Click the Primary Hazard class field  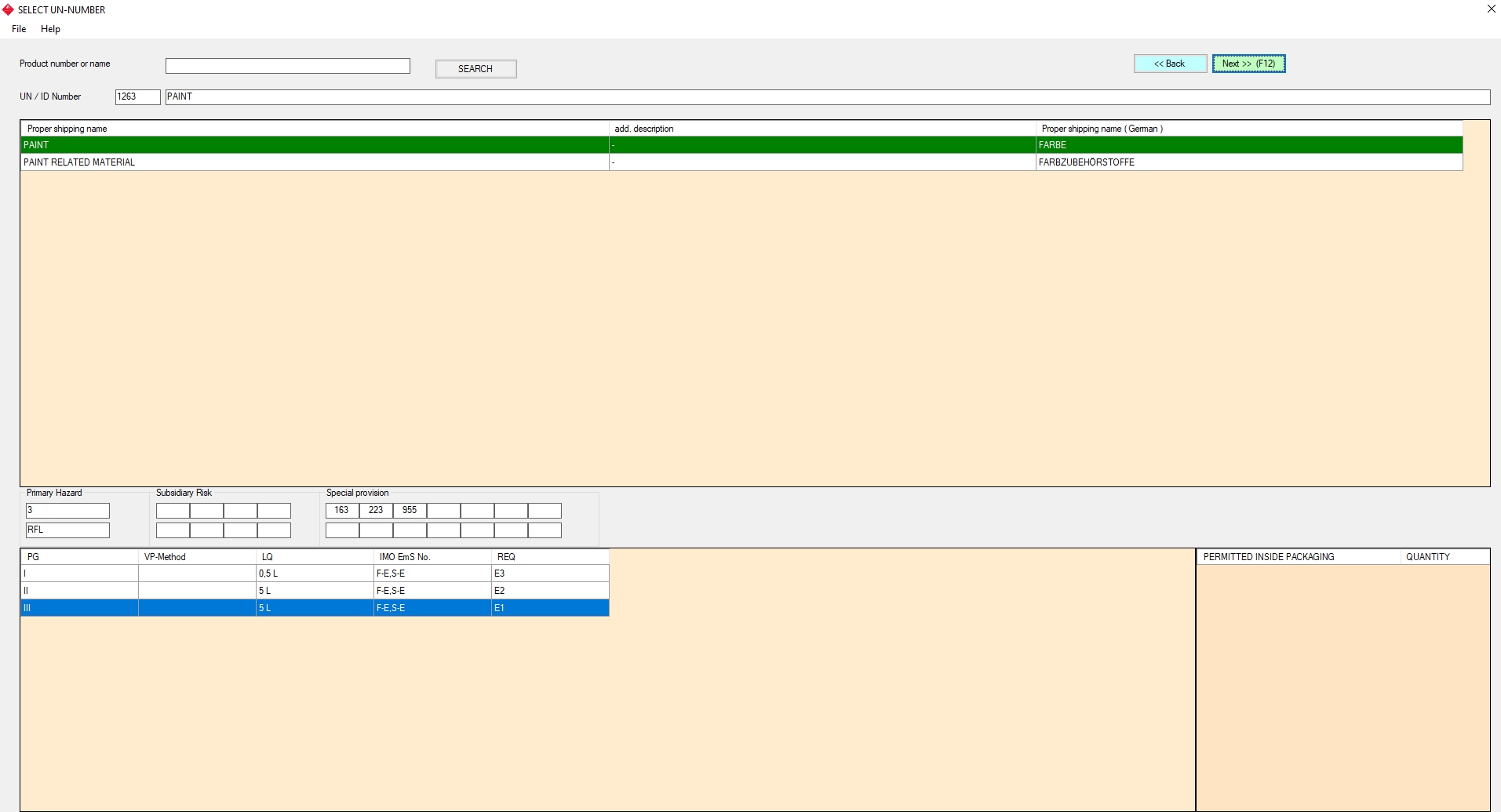tap(67, 511)
